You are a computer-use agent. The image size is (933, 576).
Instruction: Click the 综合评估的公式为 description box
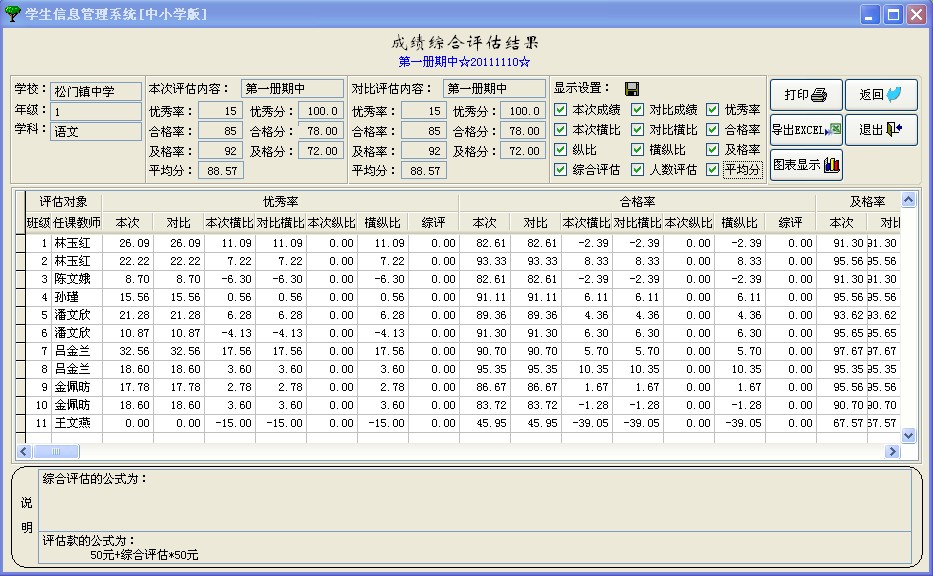[475, 500]
